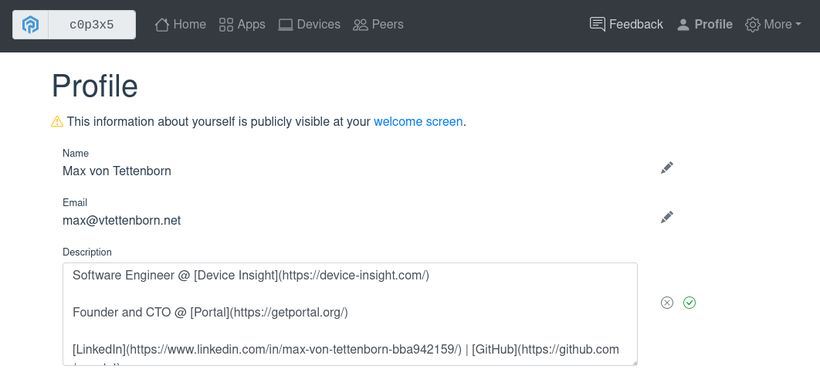
Task: Click the Software Engineer line in description
Action: point(251,275)
